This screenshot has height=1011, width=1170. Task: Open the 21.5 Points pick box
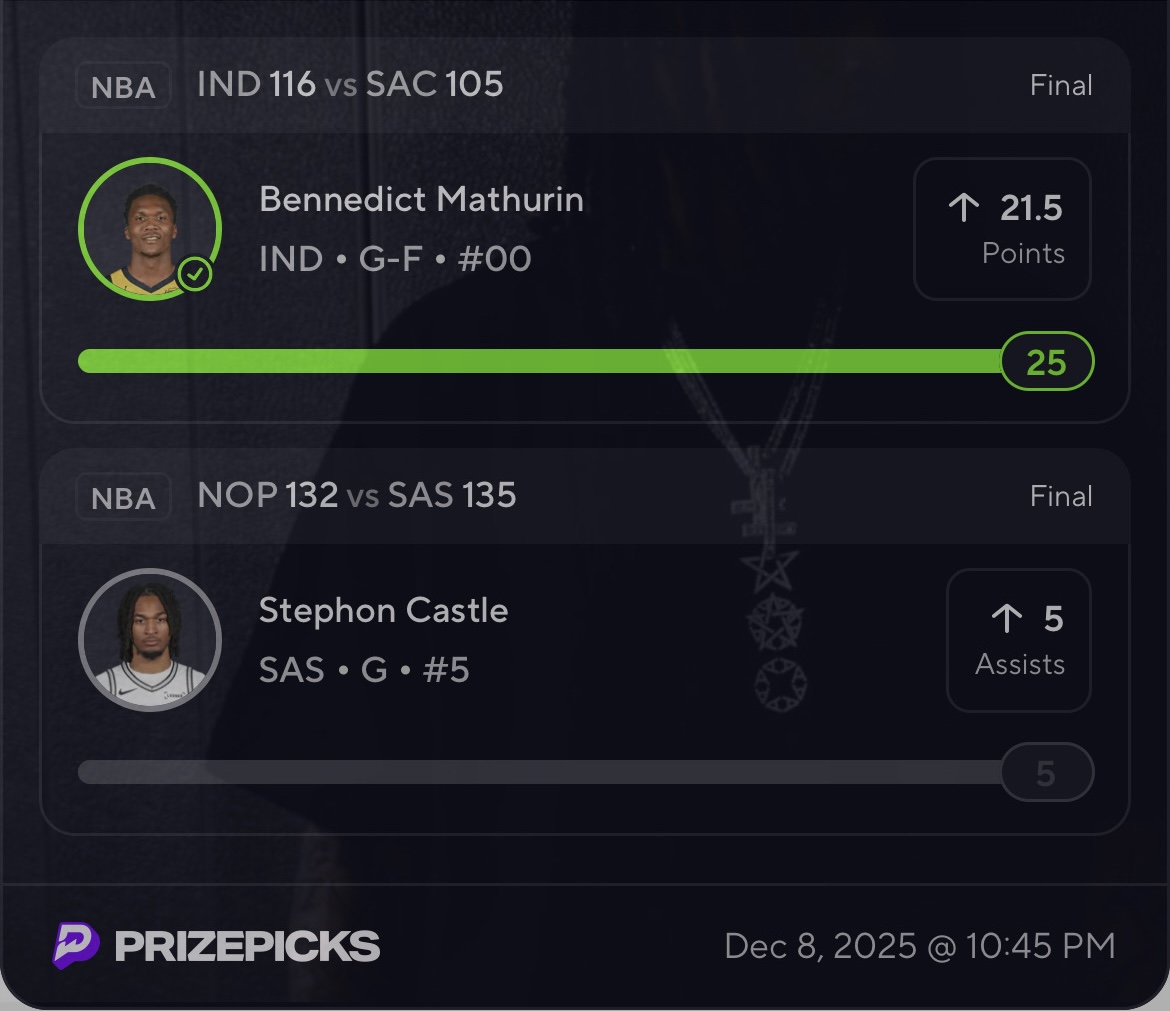(x=1002, y=229)
